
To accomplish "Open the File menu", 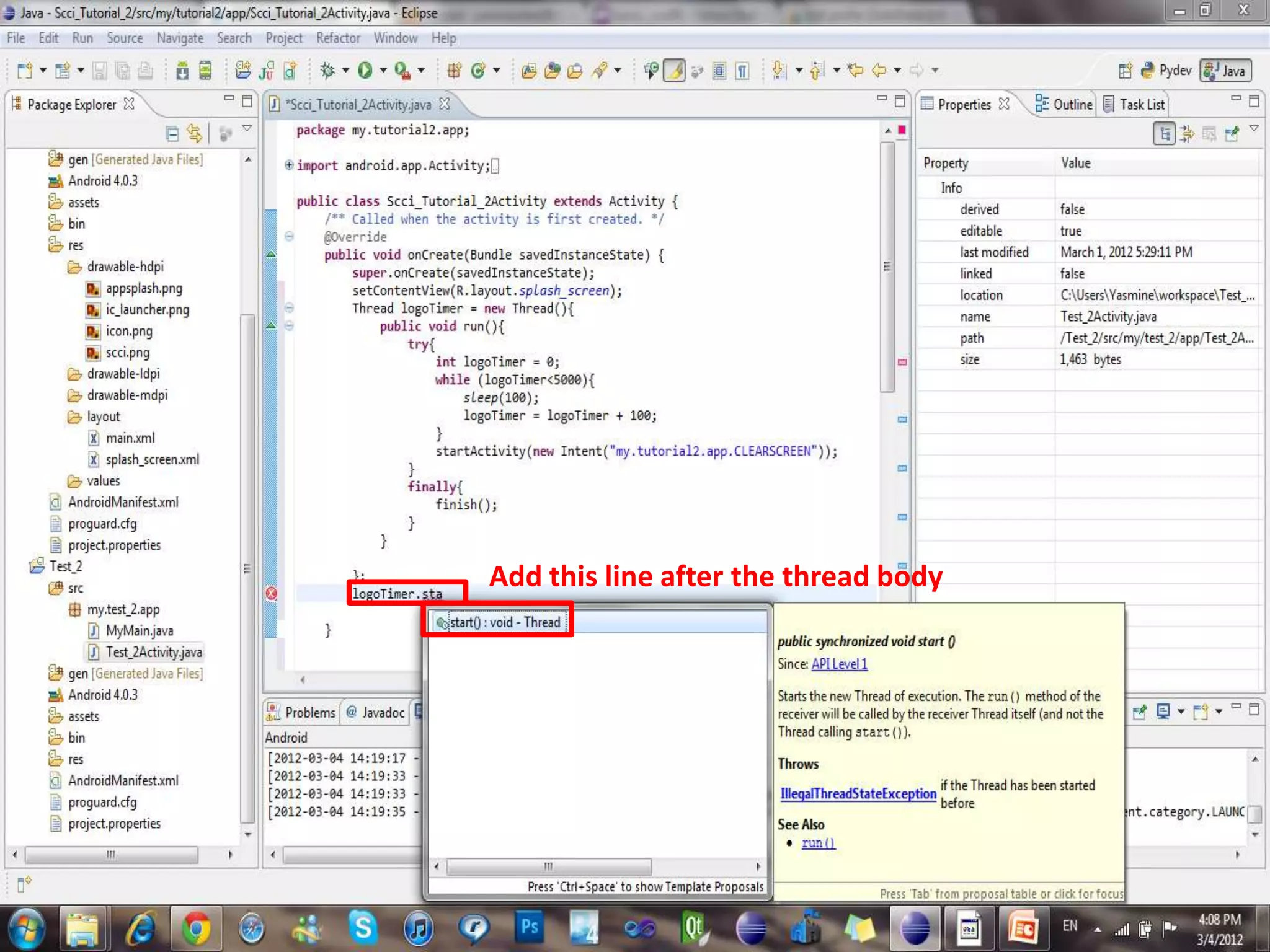I will pos(16,38).
